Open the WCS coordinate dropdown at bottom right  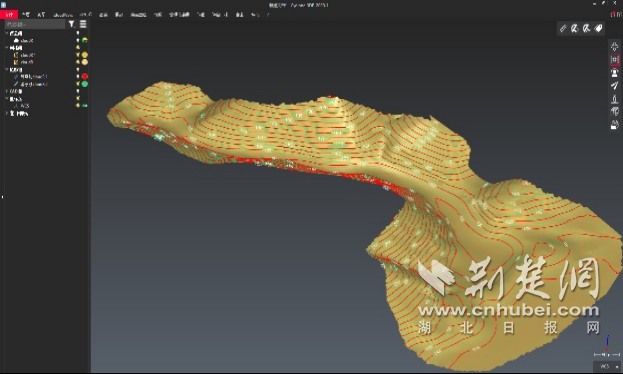tap(608, 366)
